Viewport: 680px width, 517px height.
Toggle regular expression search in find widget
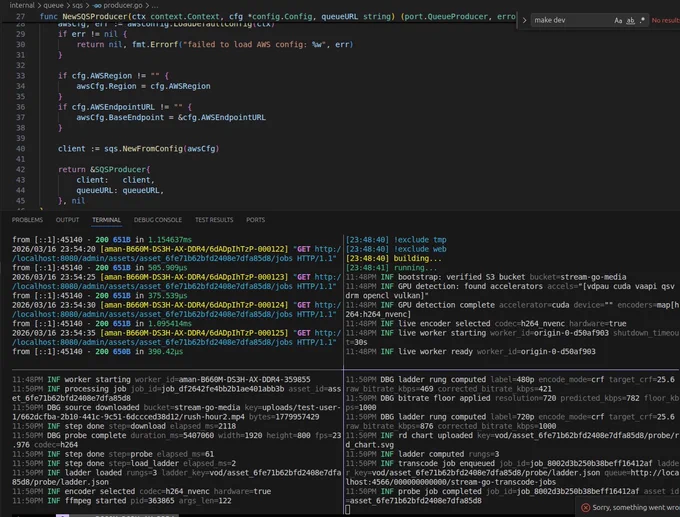[x=642, y=20]
